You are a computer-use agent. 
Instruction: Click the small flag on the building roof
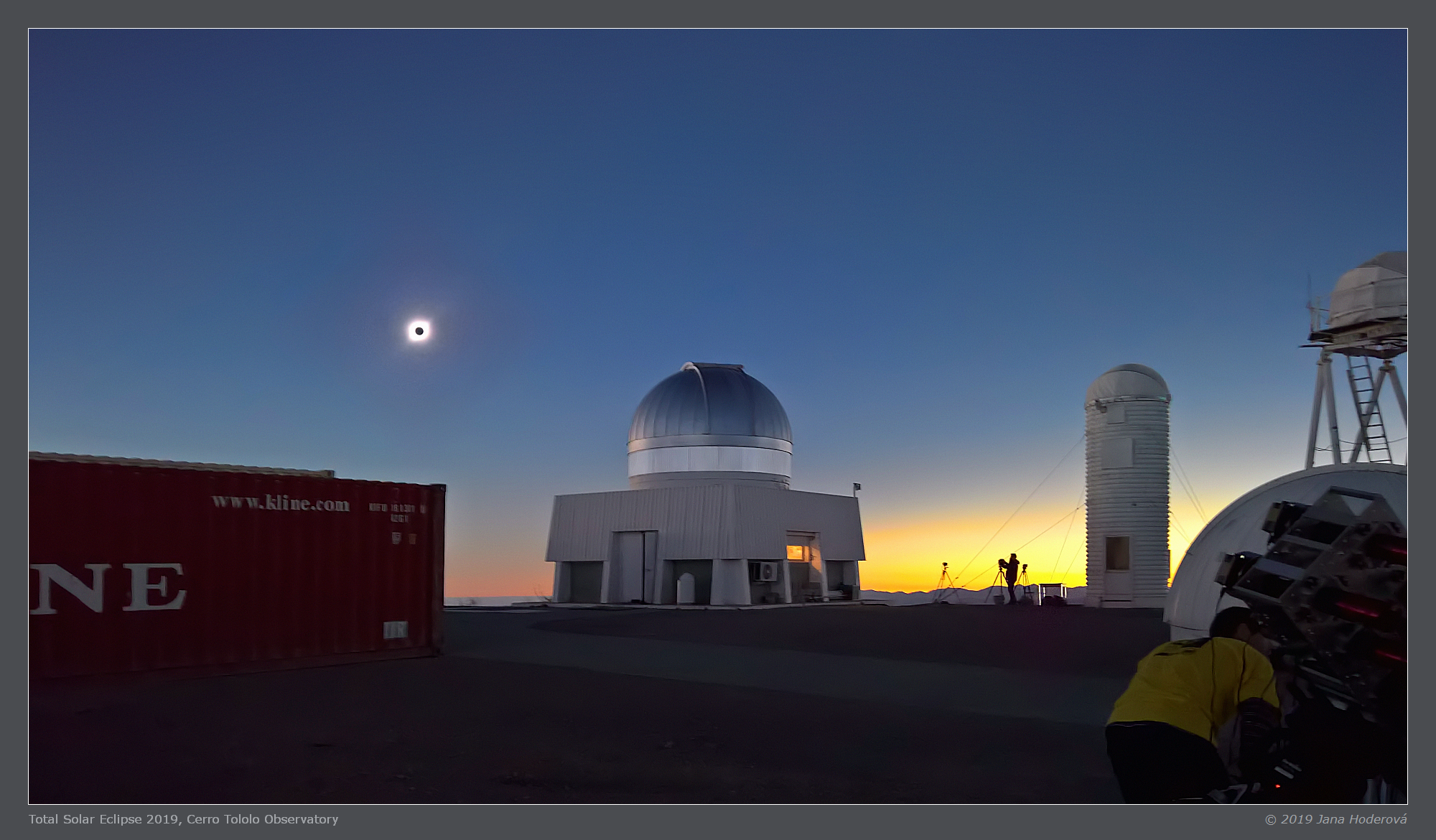[x=857, y=487]
